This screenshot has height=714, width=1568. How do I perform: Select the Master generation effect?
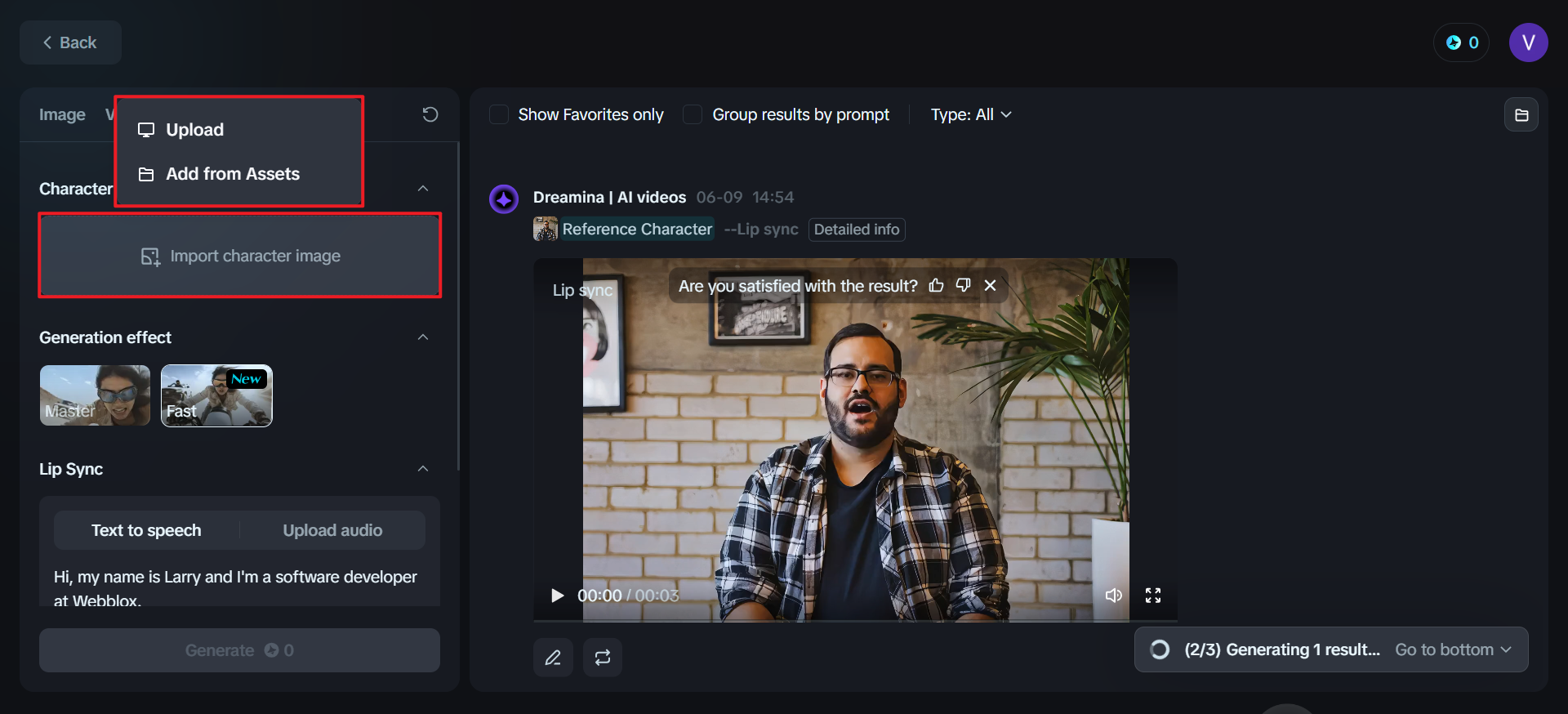(x=95, y=395)
